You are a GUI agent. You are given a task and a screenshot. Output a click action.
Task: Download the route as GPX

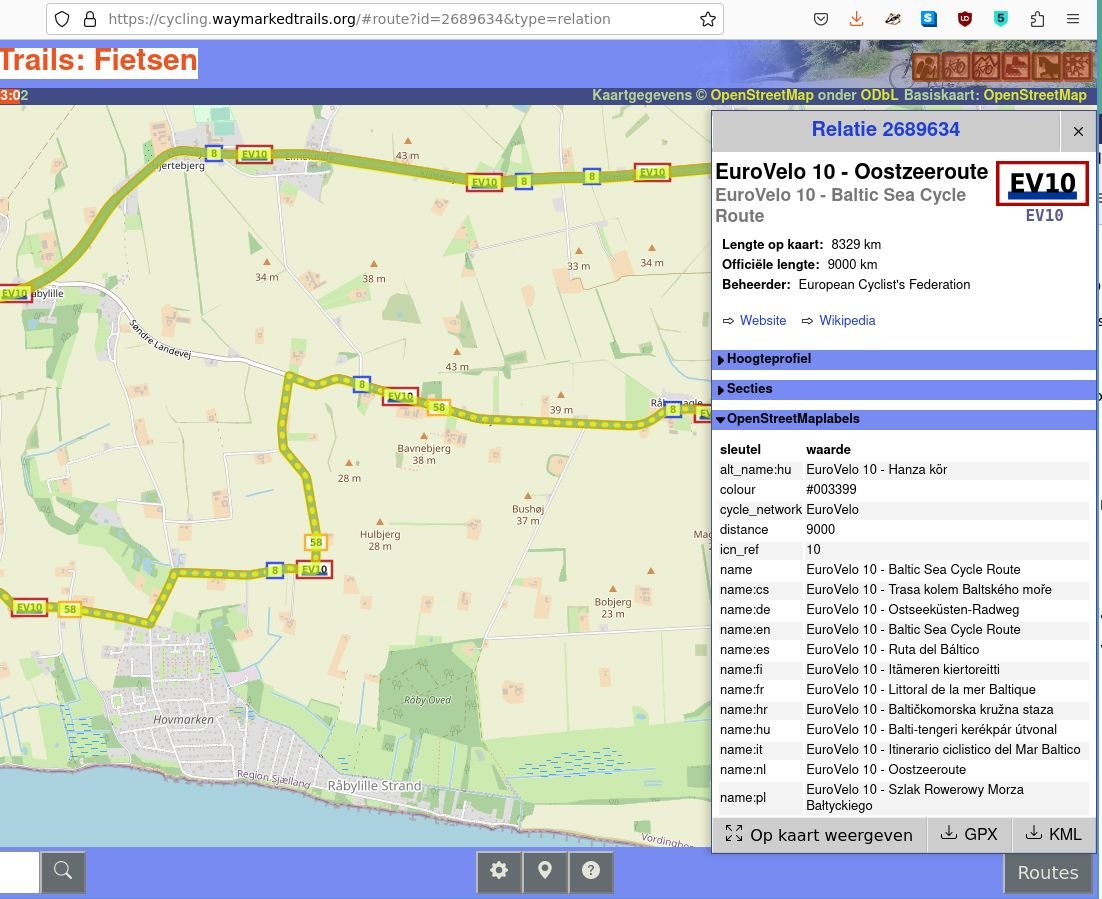click(x=969, y=834)
